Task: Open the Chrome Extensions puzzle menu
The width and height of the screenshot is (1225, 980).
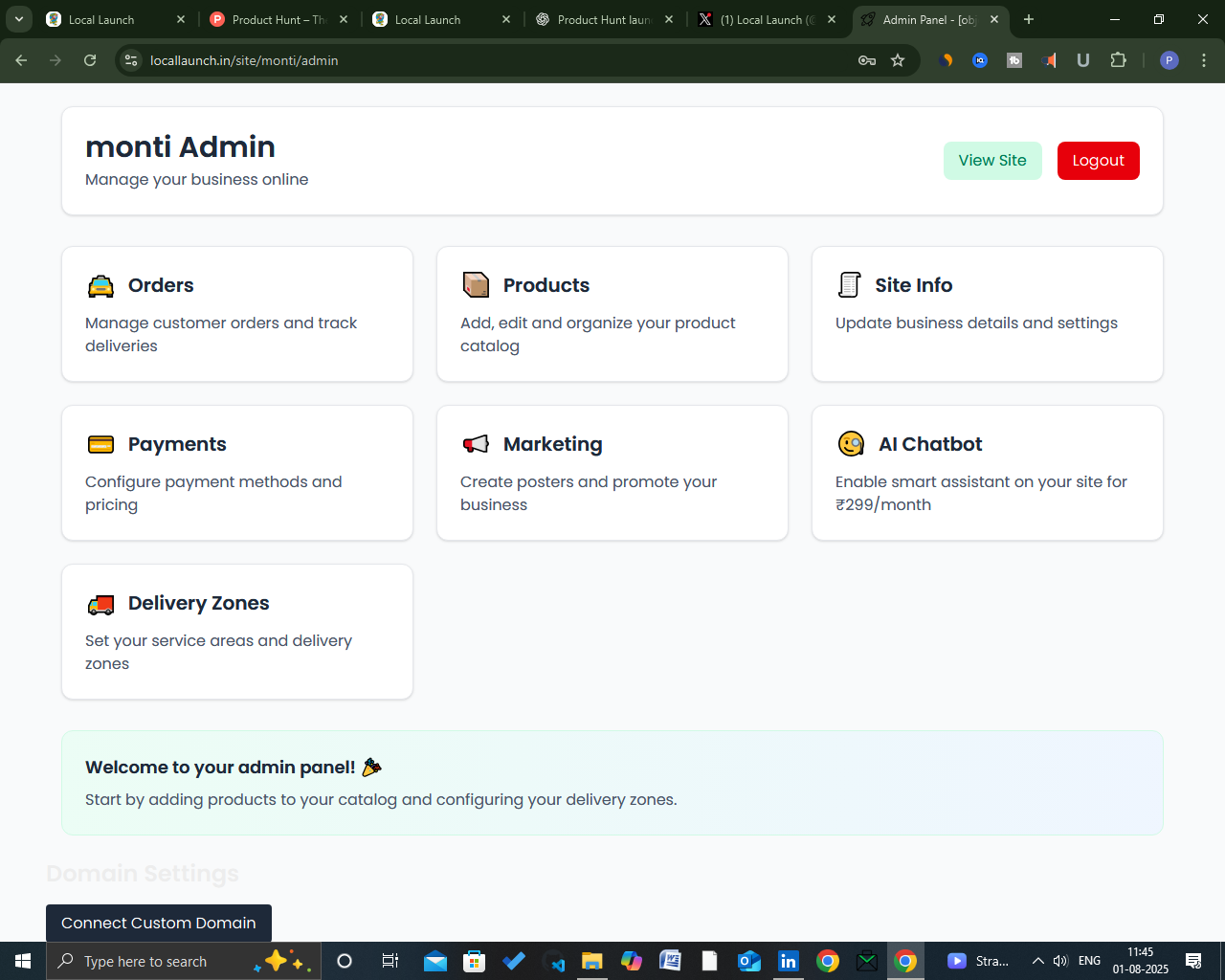Action: pyautogui.click(x=1118, y=60)
